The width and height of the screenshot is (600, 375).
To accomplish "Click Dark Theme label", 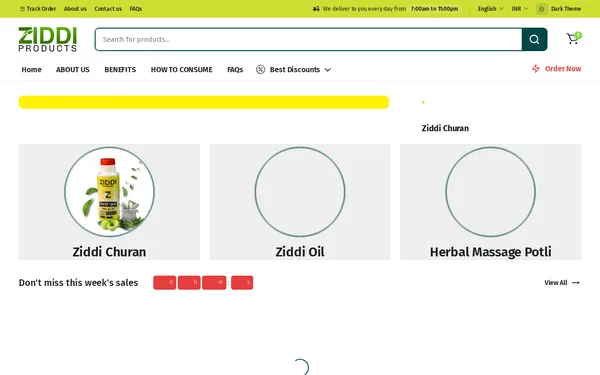I will 566,8.
